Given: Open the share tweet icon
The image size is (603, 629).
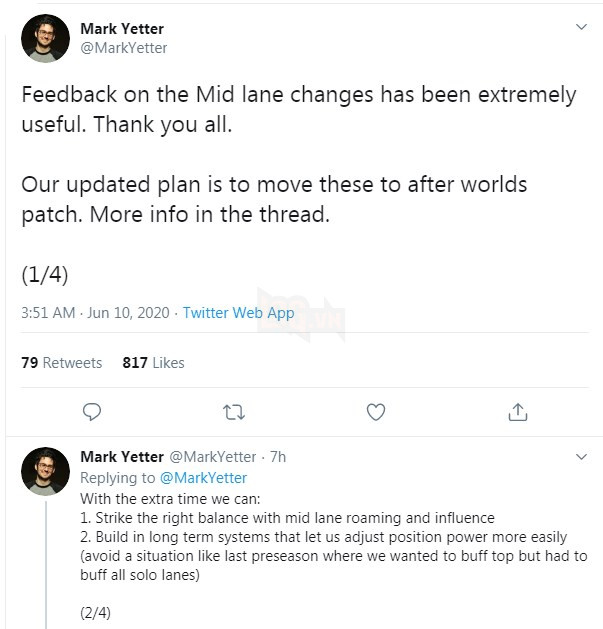Looking at the screenshot, I should 518,411.
